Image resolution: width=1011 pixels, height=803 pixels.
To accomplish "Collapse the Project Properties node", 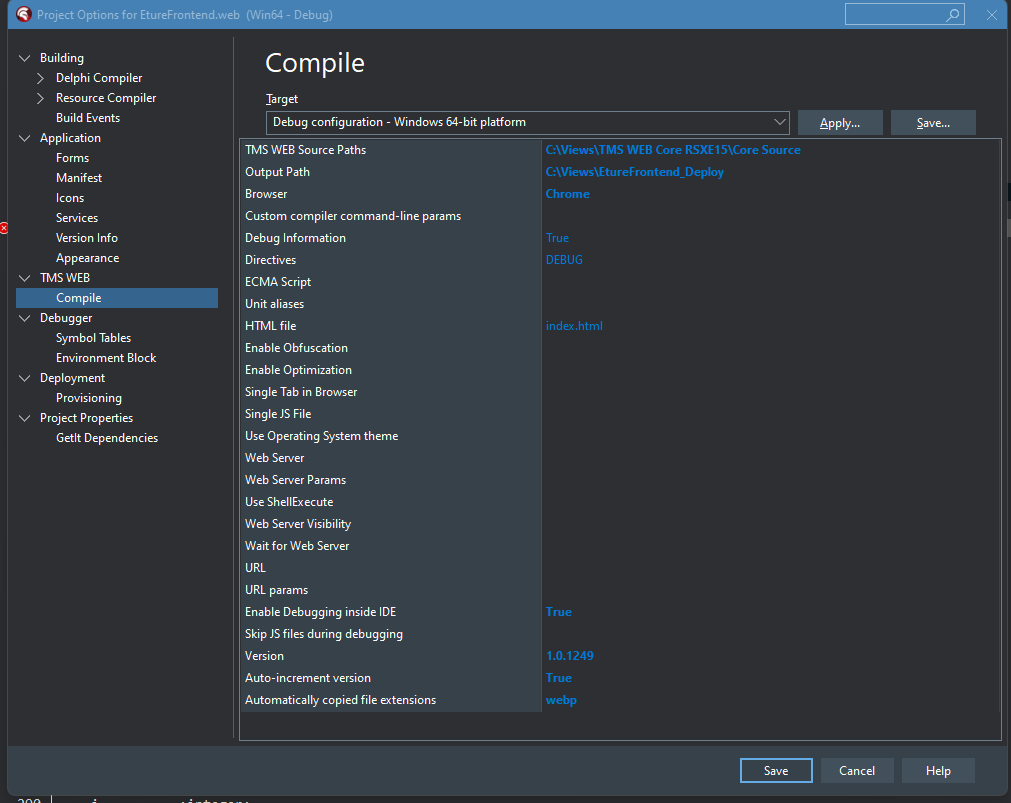I will [x=25, y=418].
